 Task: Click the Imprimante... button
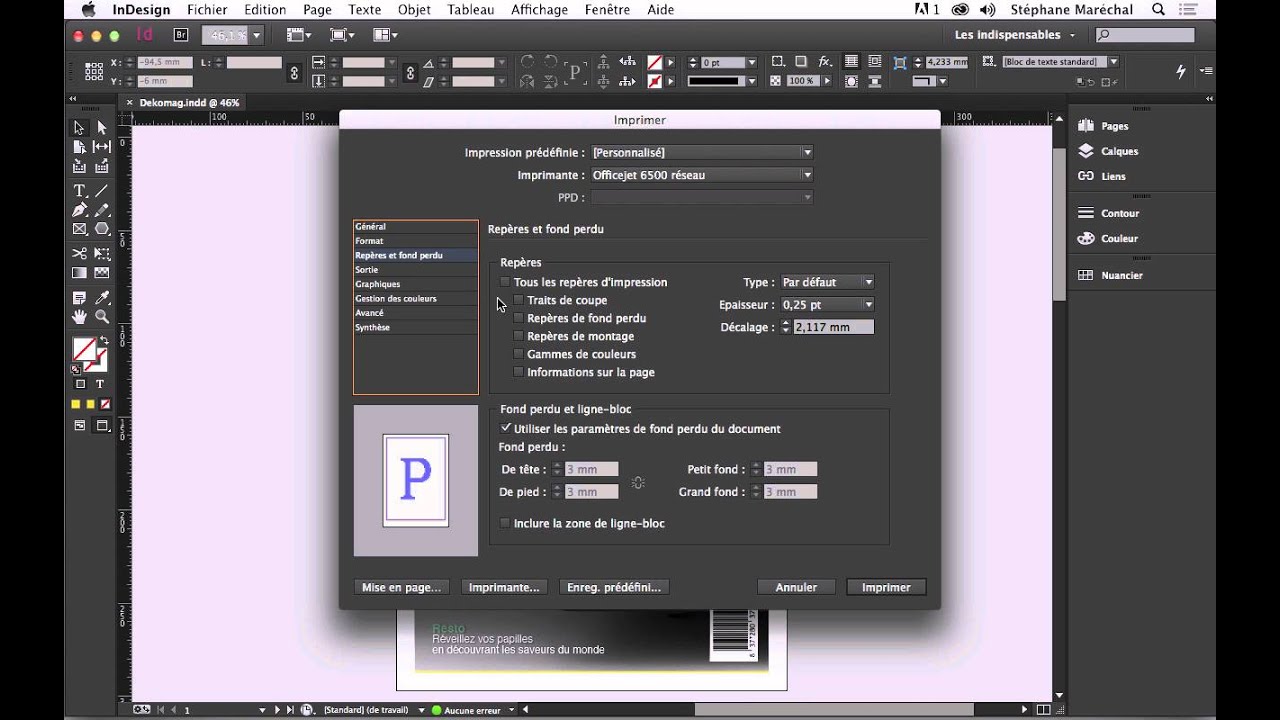(x=504, y=587)
